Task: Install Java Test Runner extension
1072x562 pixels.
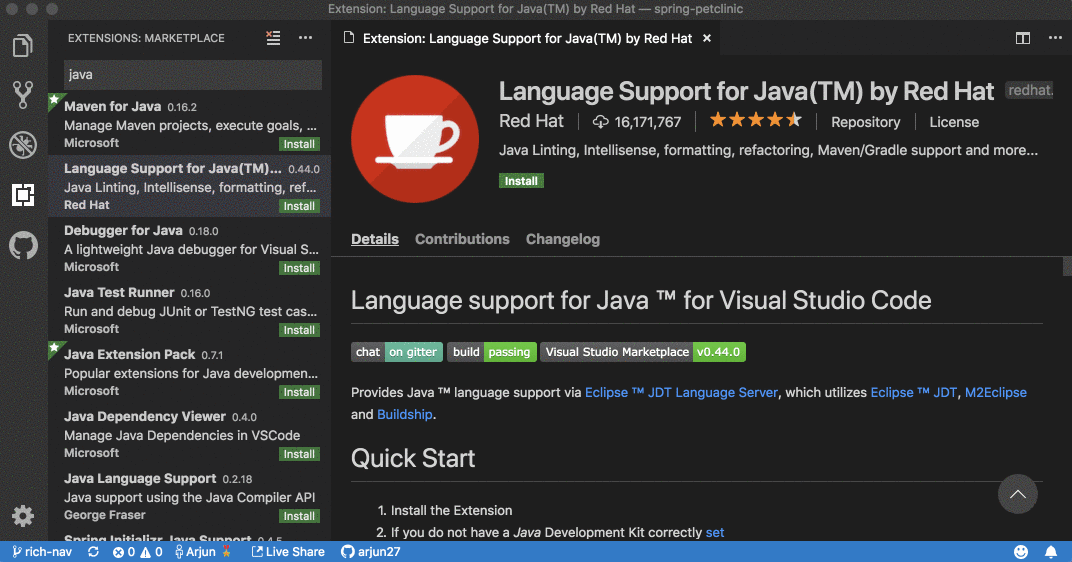Action: (x=299, y=330)
